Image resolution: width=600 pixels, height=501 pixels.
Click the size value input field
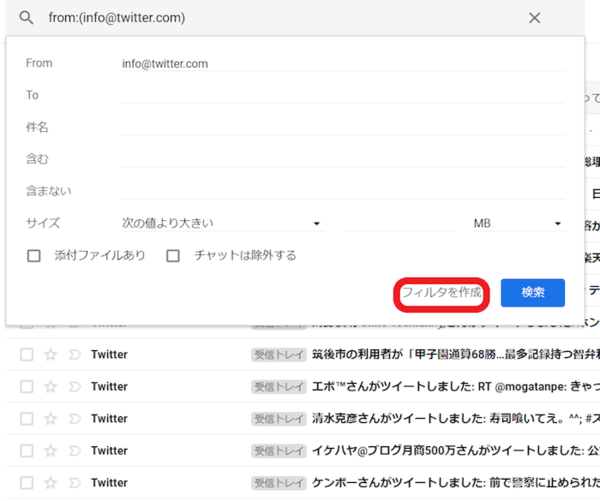(399, 223)
